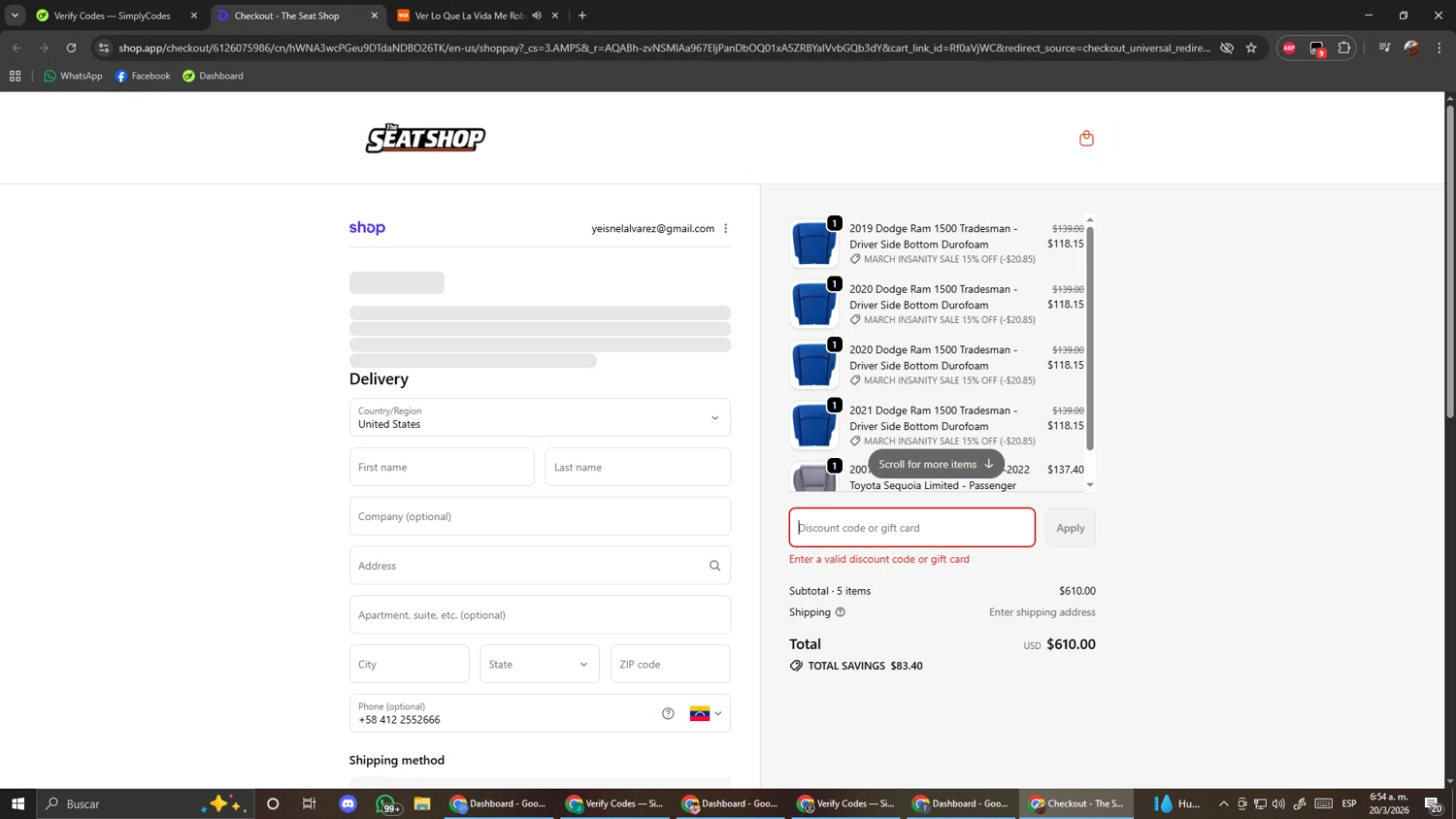Switch to Ver Lo Que La Vida Me Robó tab

click(x=470, y=16)
